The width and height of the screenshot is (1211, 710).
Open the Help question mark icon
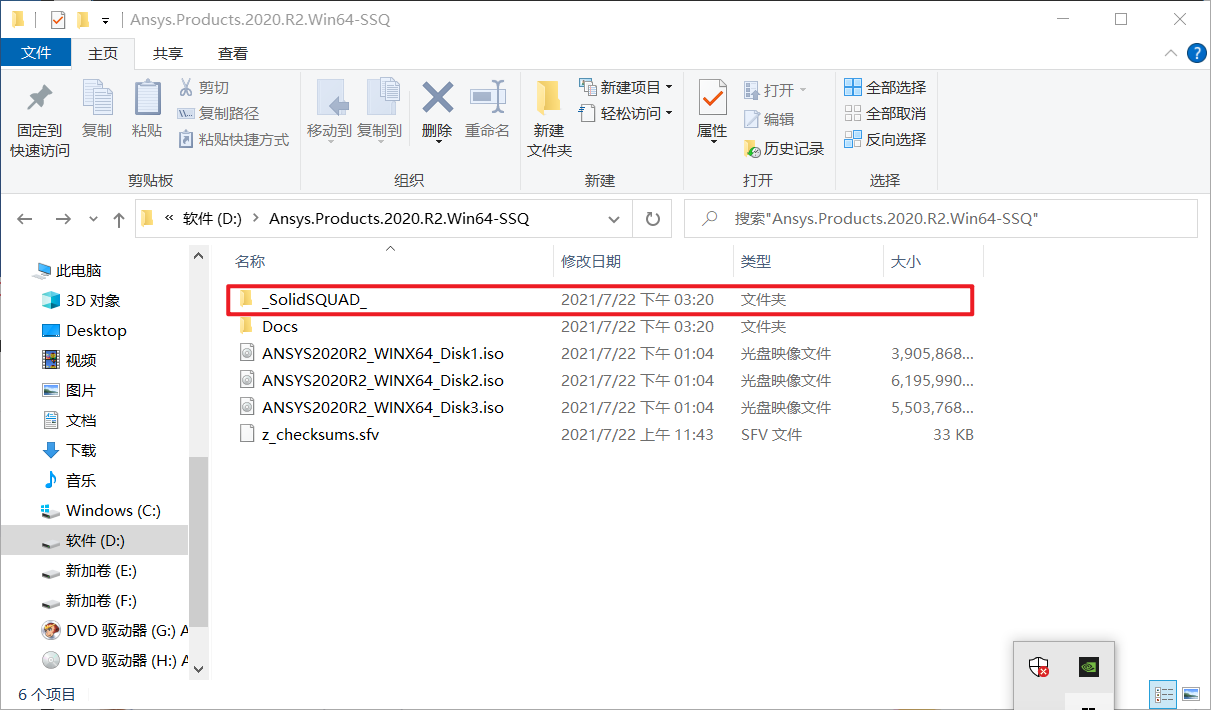[1196, 54]
